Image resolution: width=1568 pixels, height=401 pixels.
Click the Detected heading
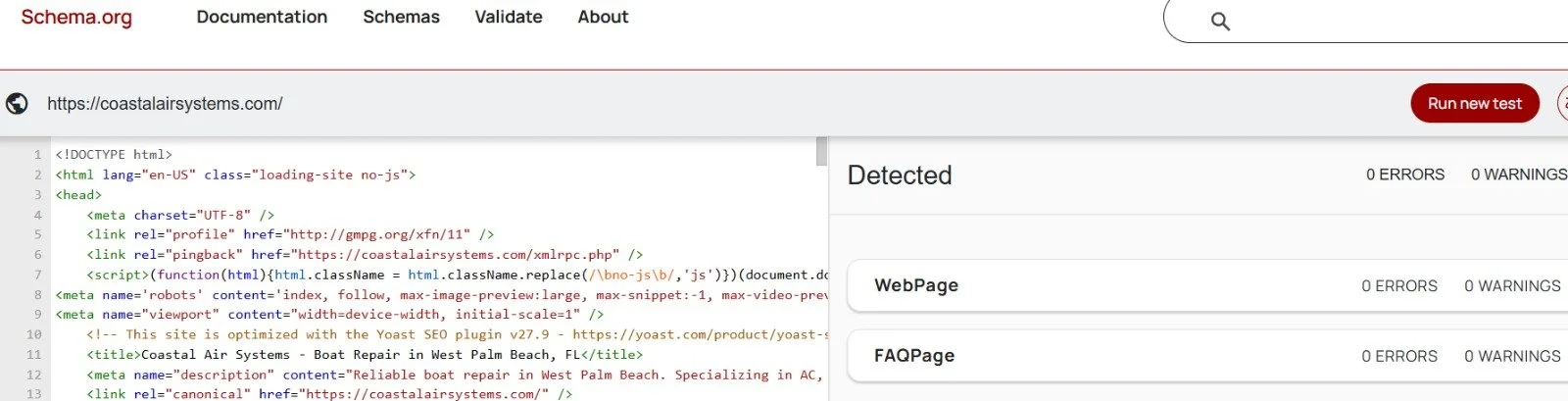pyautogui.click(x=900, y=175)
